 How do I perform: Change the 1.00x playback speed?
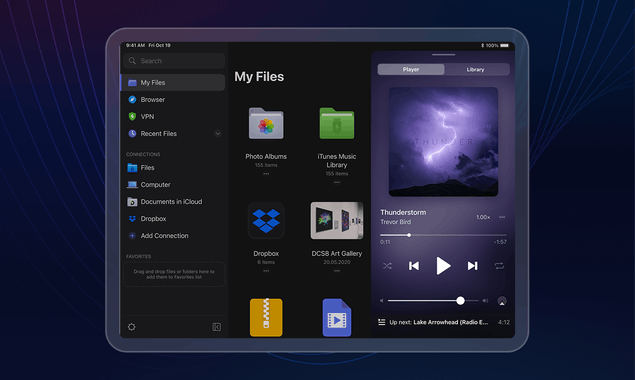pyautogui.click(x=483, y=217)
